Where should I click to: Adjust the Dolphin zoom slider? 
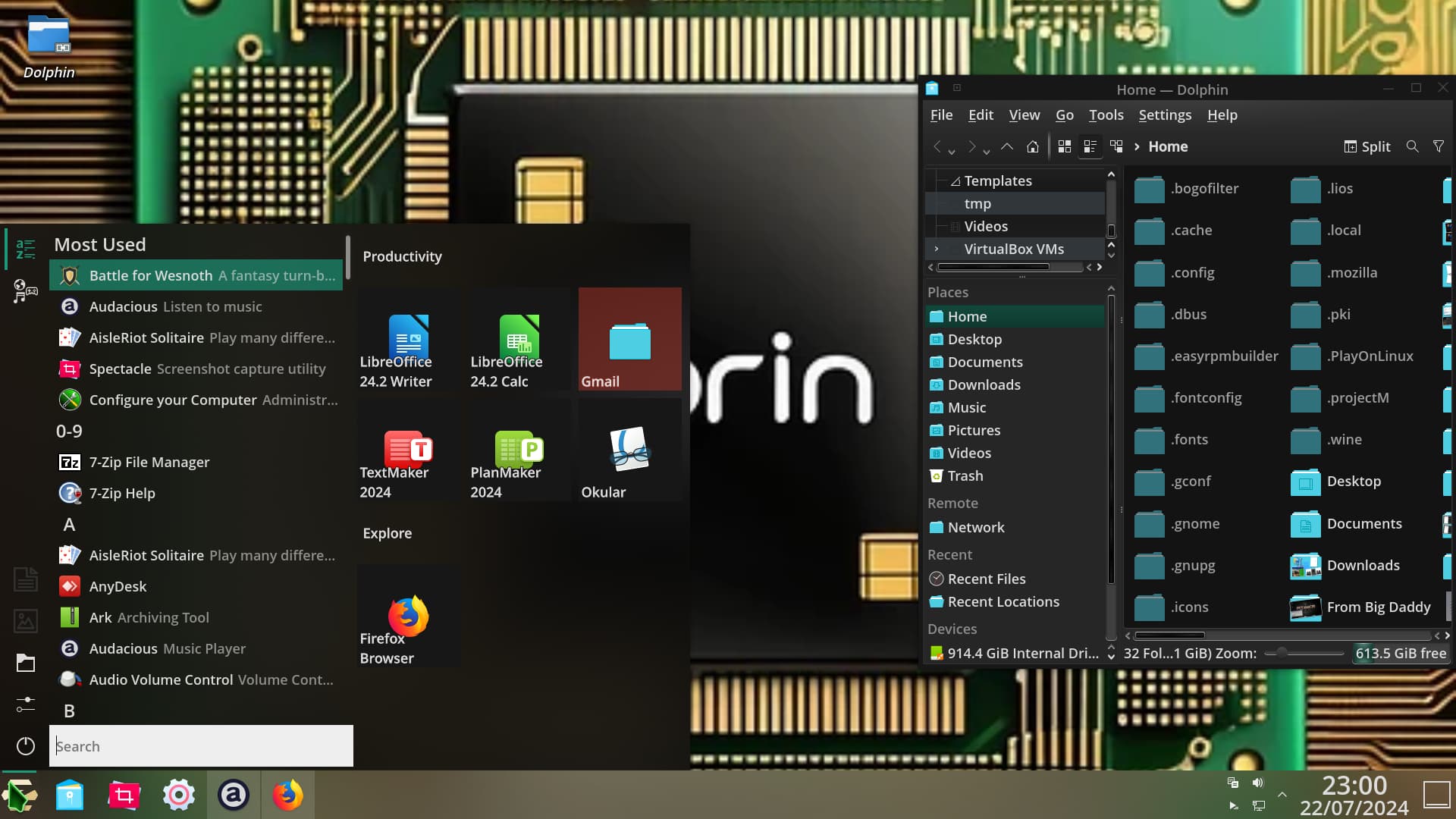point(1304,653)
